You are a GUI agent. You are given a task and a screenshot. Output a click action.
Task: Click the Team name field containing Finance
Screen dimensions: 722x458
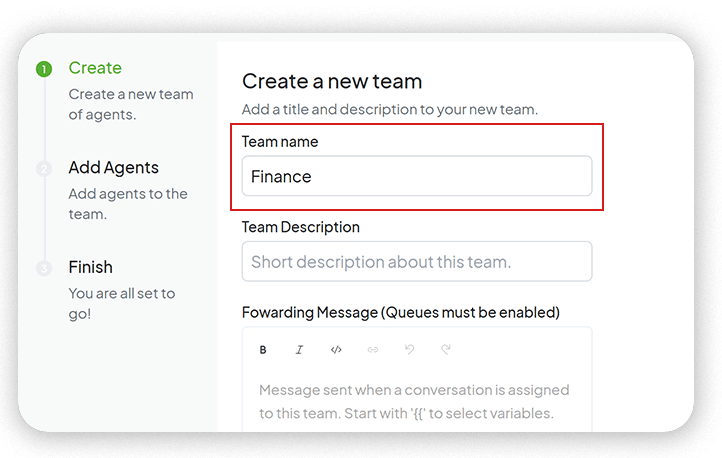[417, 176]
